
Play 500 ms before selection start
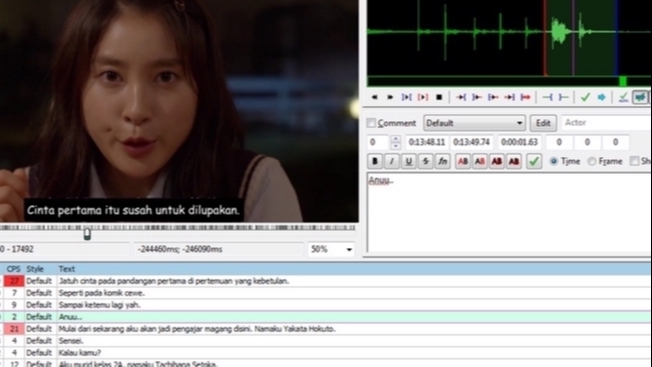pyautogui.click(x=461, y=97)
